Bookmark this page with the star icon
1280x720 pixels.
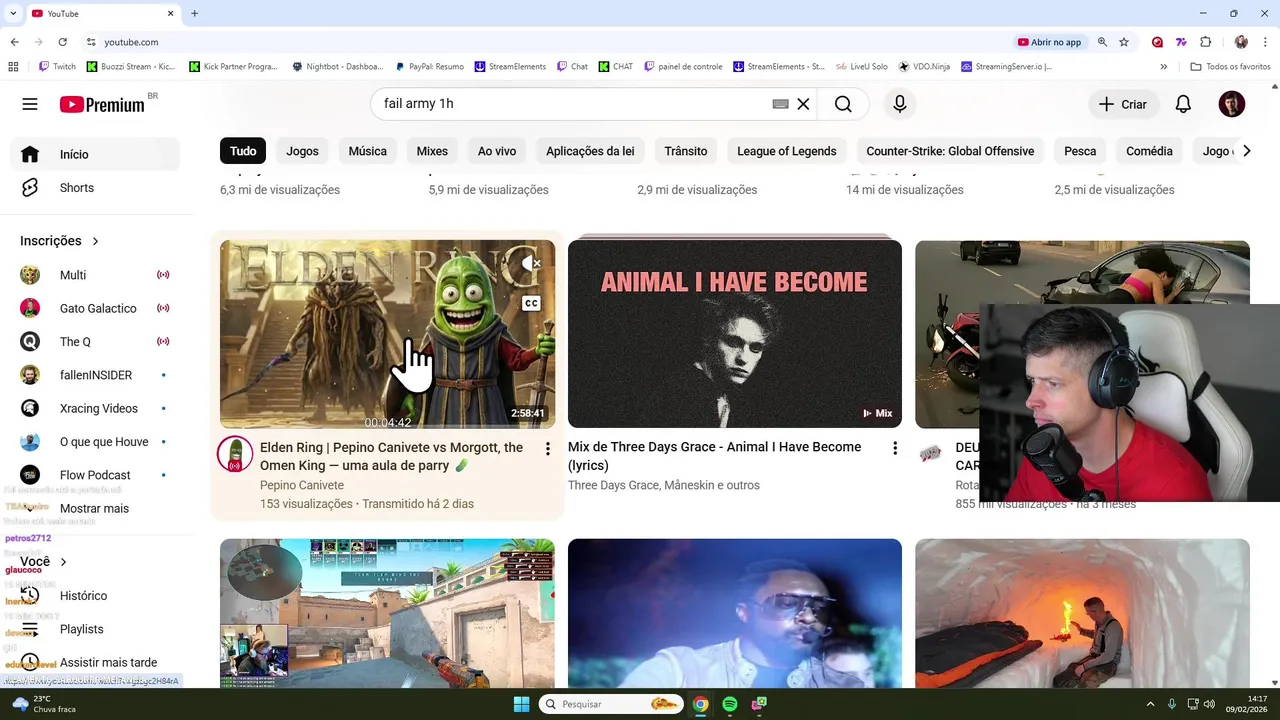coord(1124,42)
